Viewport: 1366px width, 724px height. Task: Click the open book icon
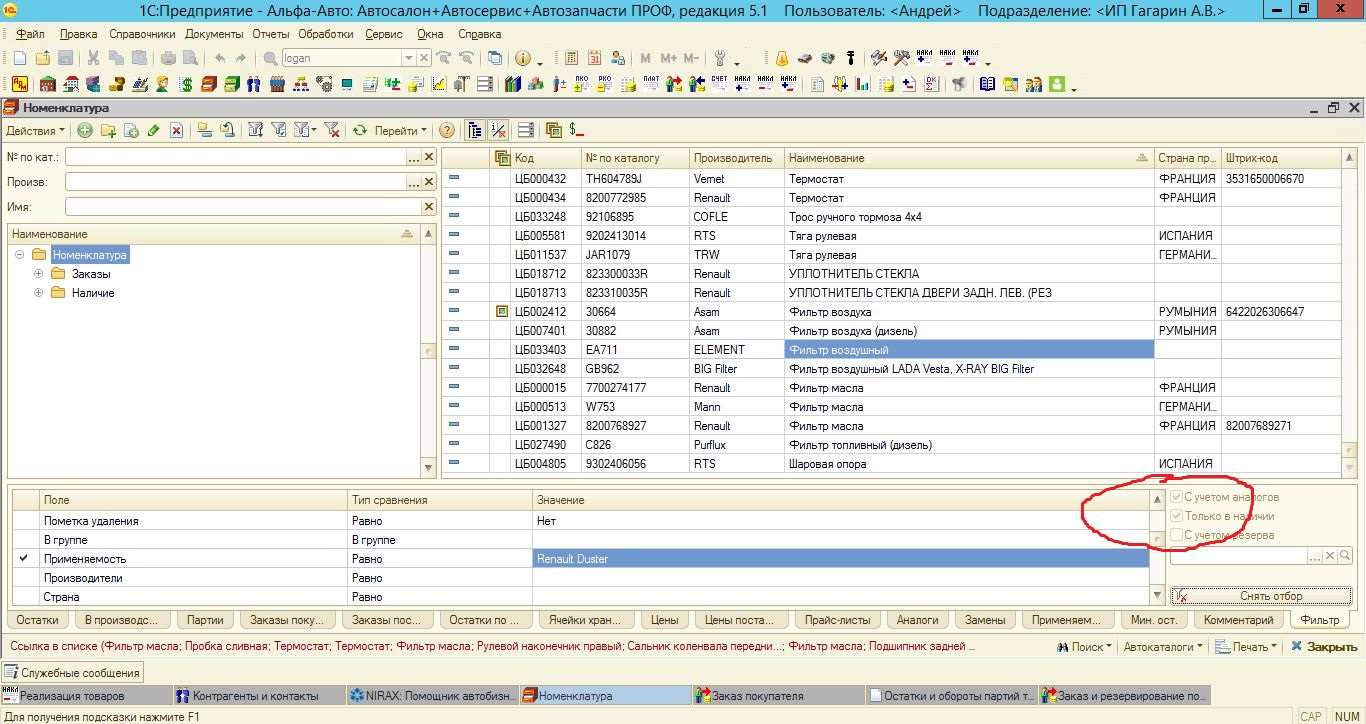click(x=987, y=84)
